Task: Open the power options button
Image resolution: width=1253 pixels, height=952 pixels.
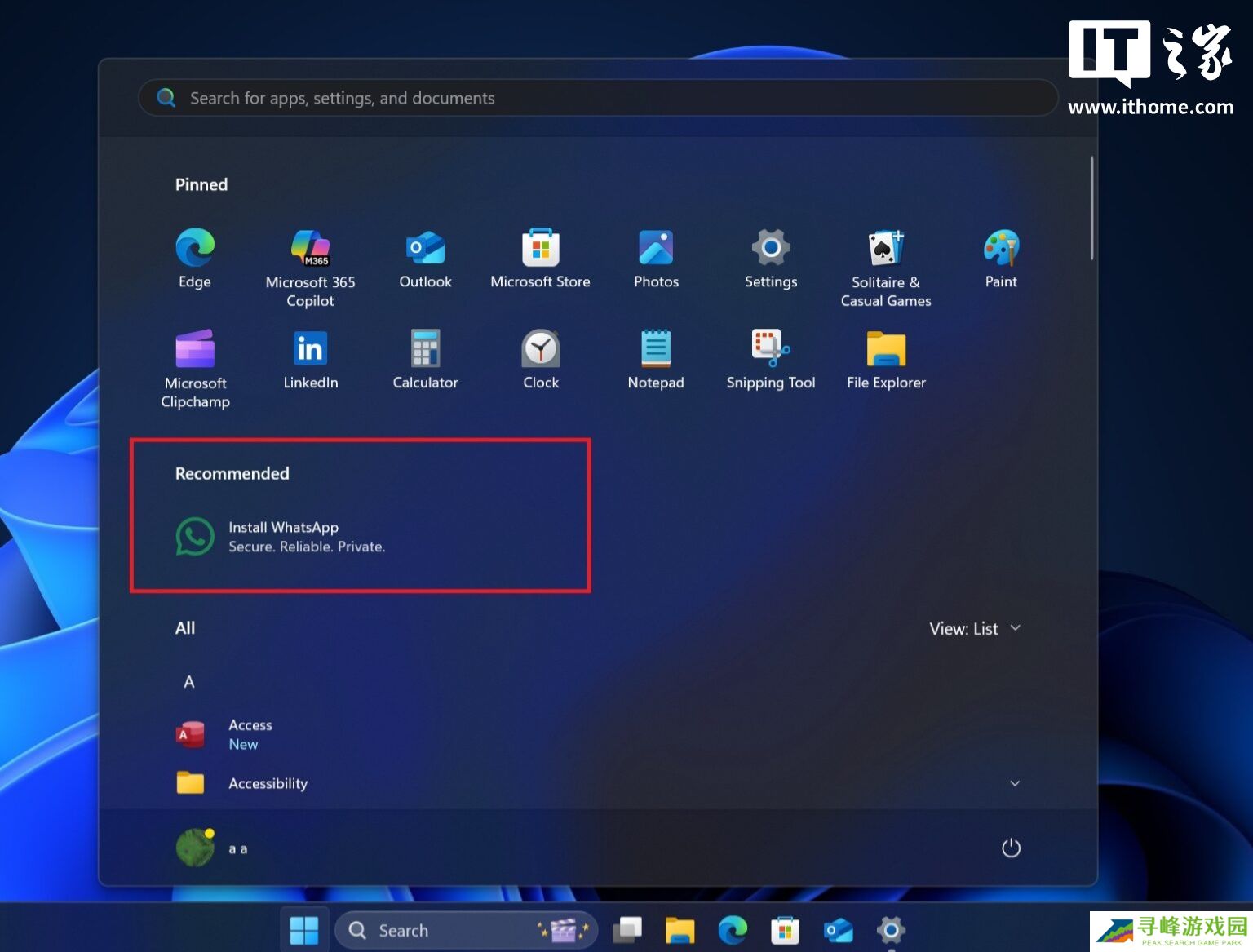Action: pyautogui.click(x=1011, y=848)
